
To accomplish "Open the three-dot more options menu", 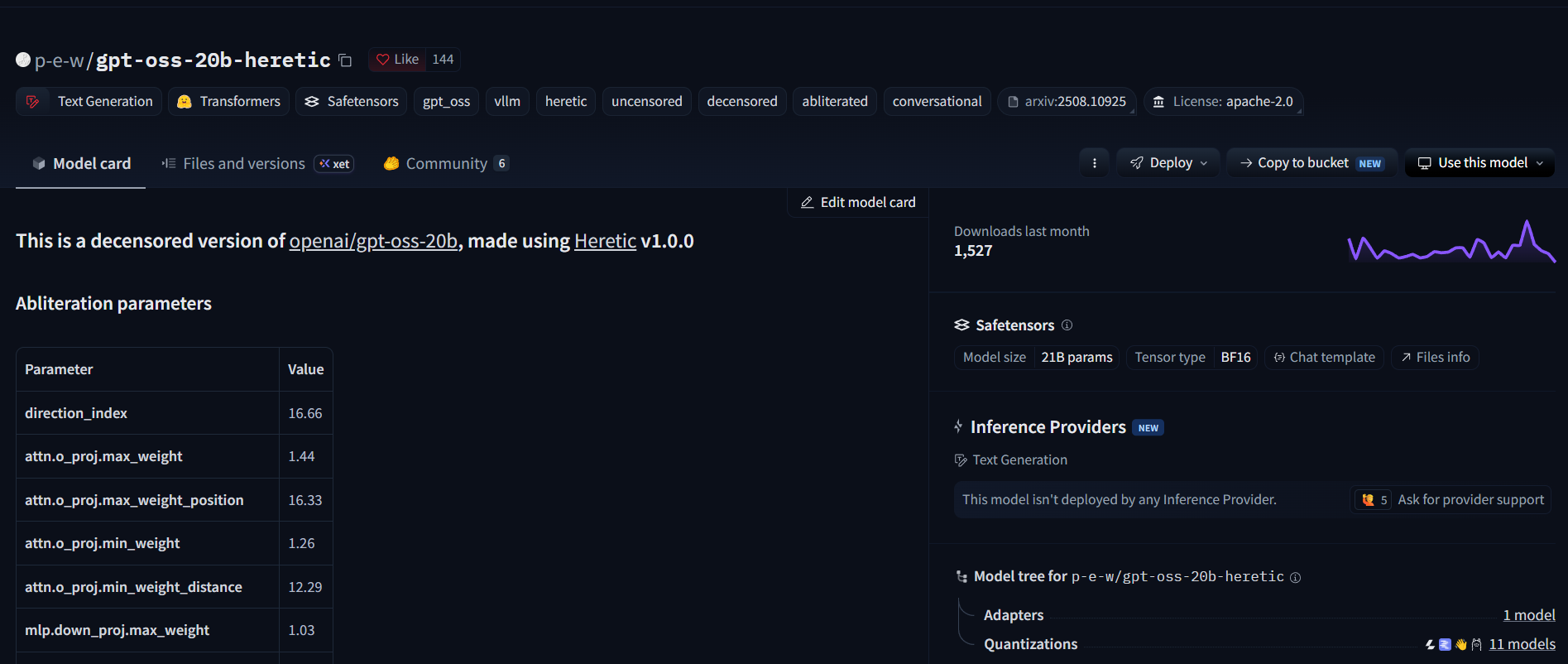I will pos(1095,163).
